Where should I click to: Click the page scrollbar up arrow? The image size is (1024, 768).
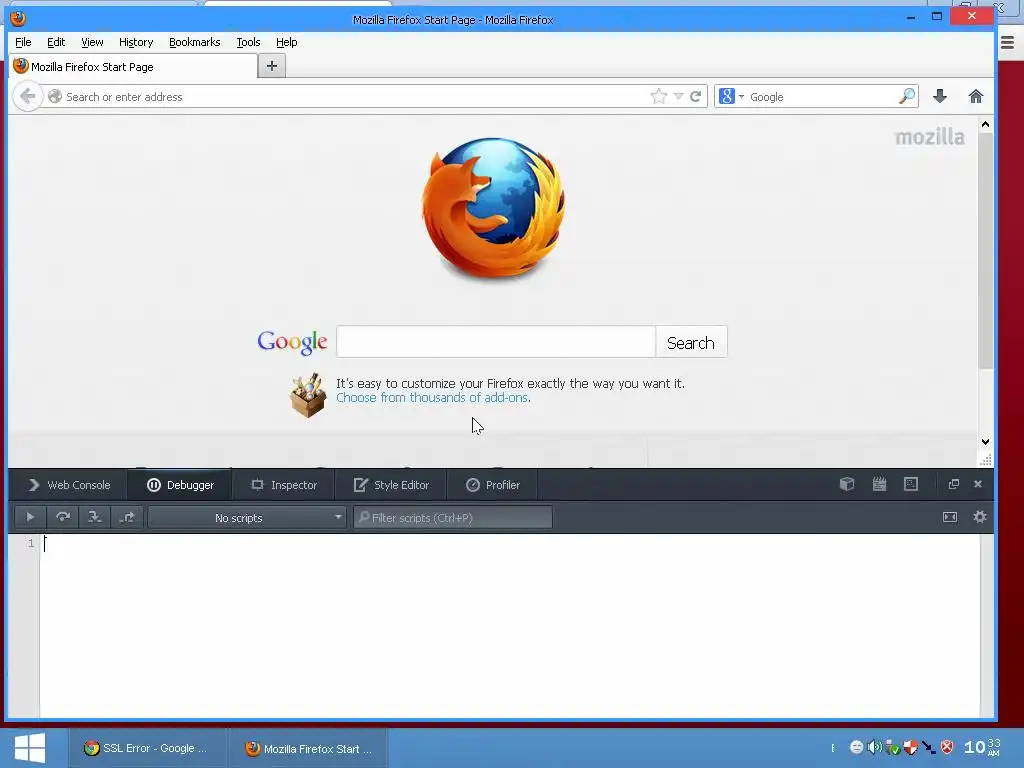pos(985,124)
